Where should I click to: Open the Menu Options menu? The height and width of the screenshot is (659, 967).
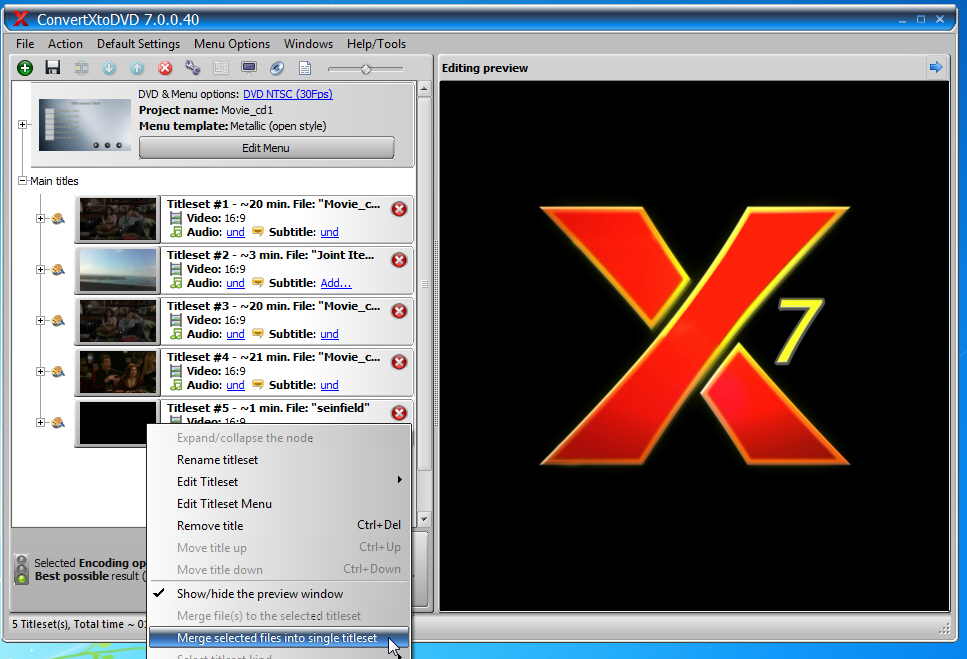pyautogui.click(x=232, y=44)
